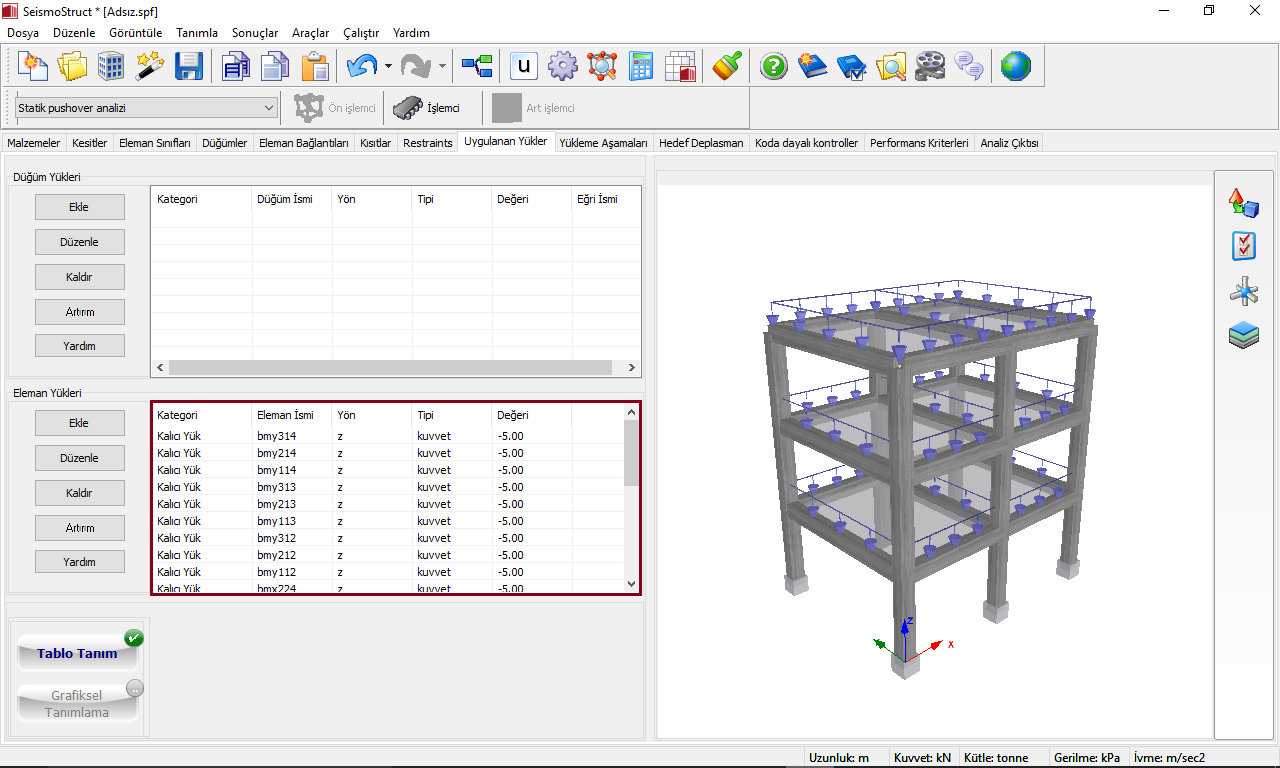Click the book with star icon

pos(812,67)
